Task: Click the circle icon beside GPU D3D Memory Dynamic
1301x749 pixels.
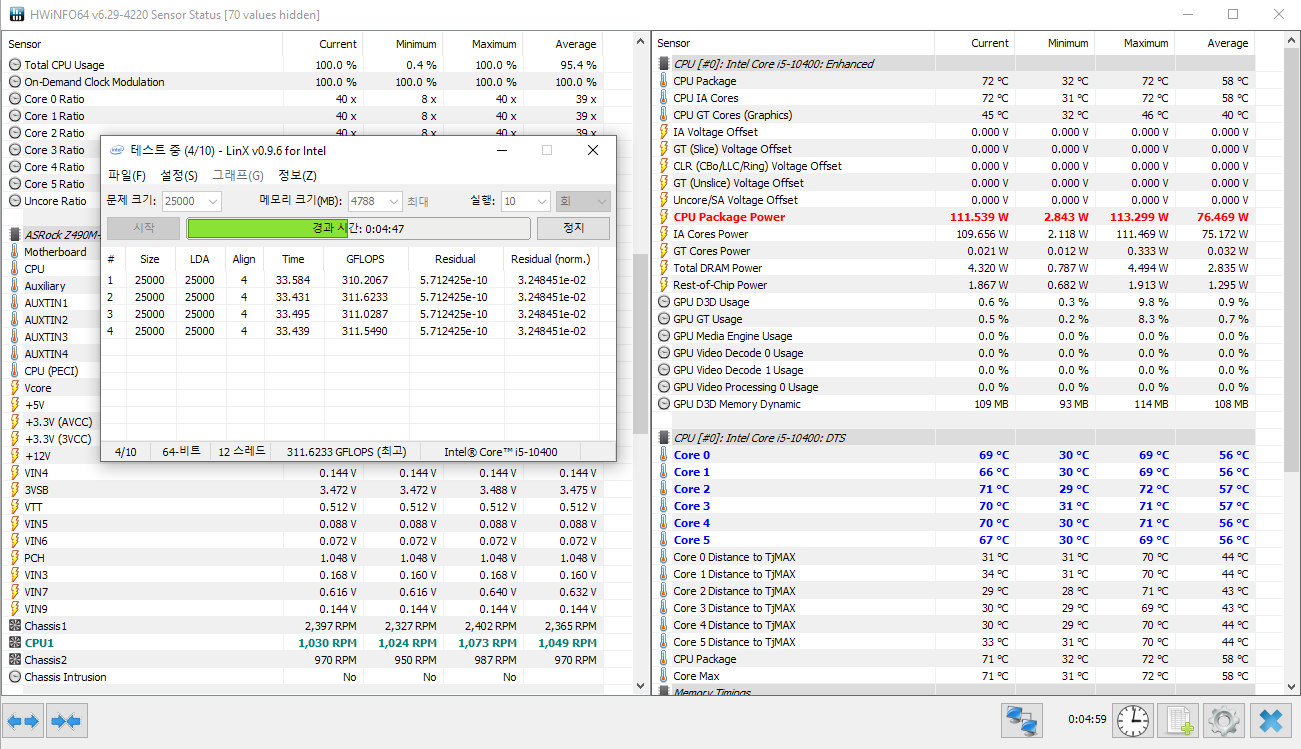Action: [x=664, y=404]
